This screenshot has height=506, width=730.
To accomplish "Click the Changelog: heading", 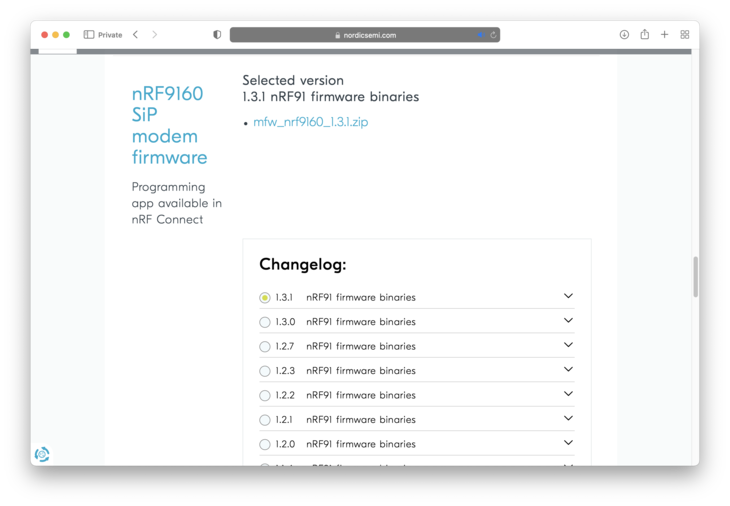I will (x=303, y=264).
